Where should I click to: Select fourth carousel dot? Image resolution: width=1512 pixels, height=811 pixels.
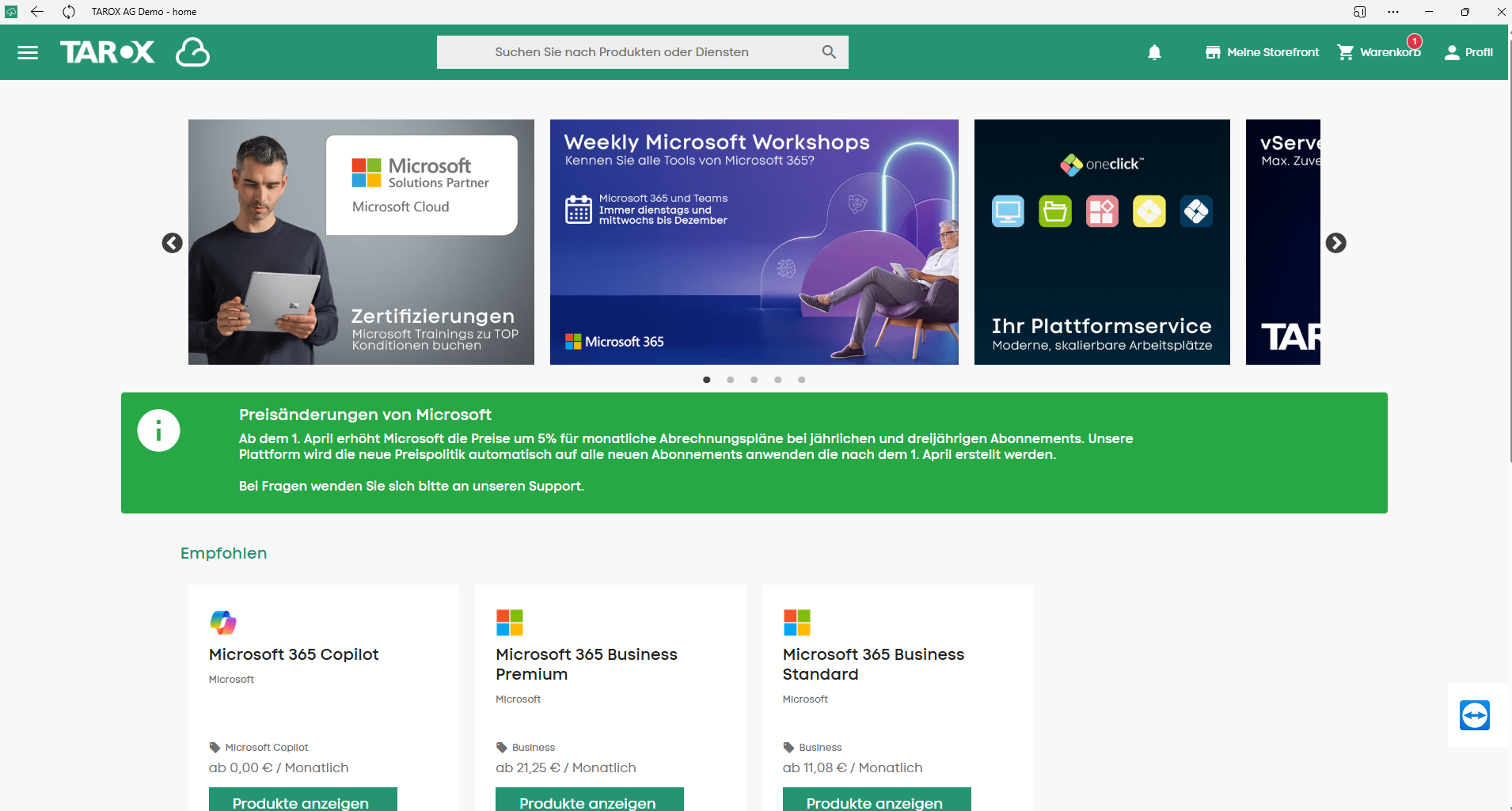[x=778, y=380]
